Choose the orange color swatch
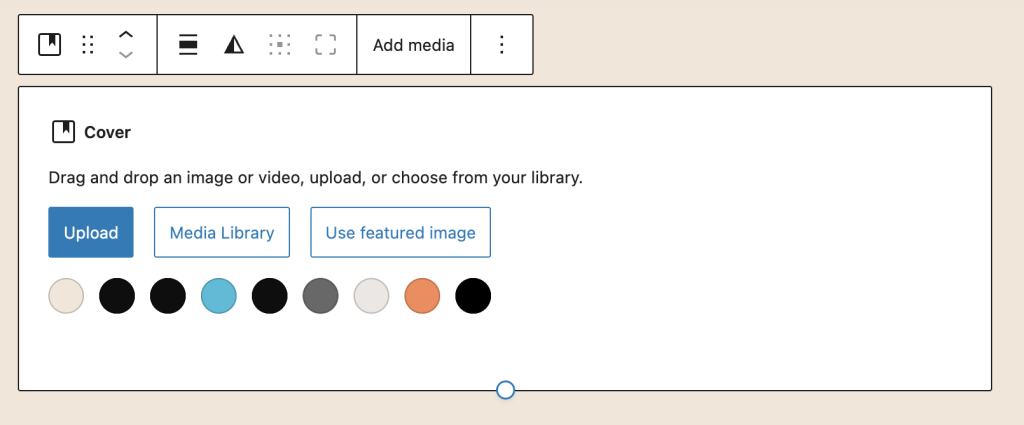 pyautogui.click(x=422, y=296)
